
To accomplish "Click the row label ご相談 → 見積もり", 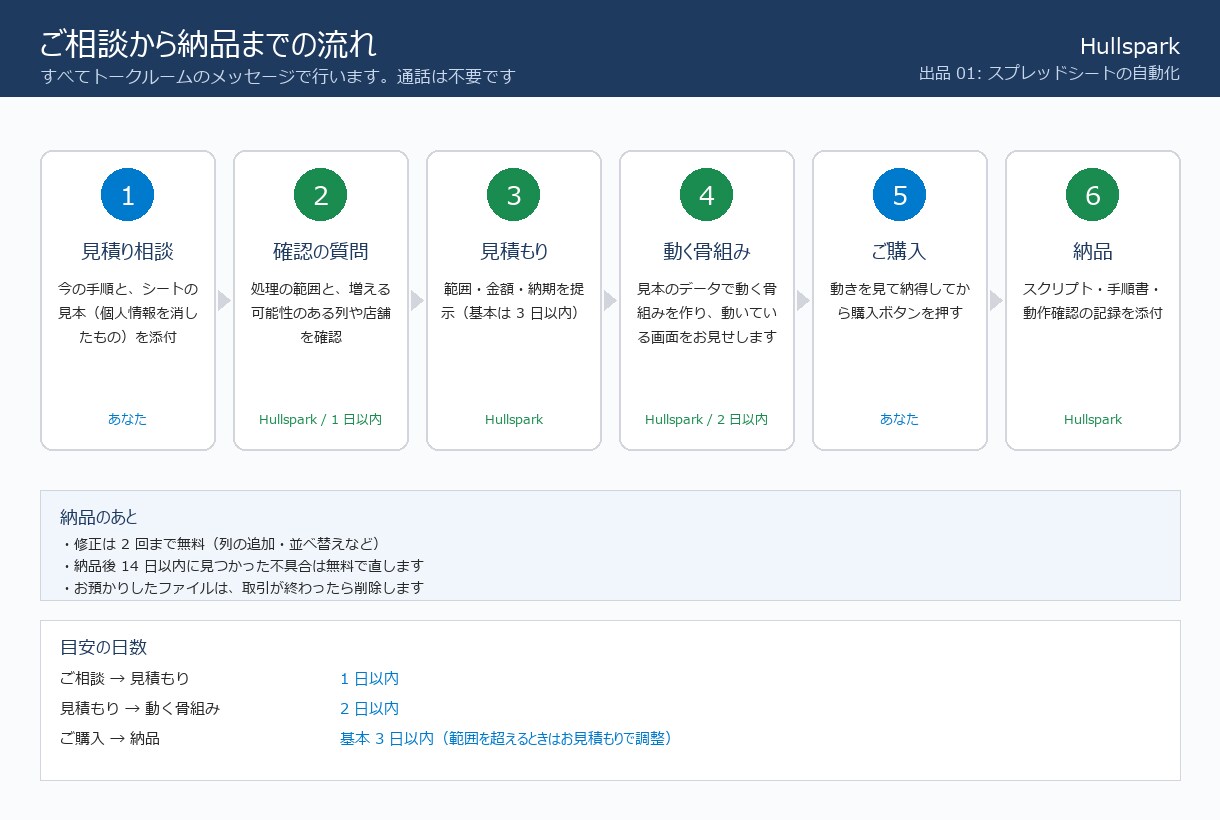I will pos(125,679).
